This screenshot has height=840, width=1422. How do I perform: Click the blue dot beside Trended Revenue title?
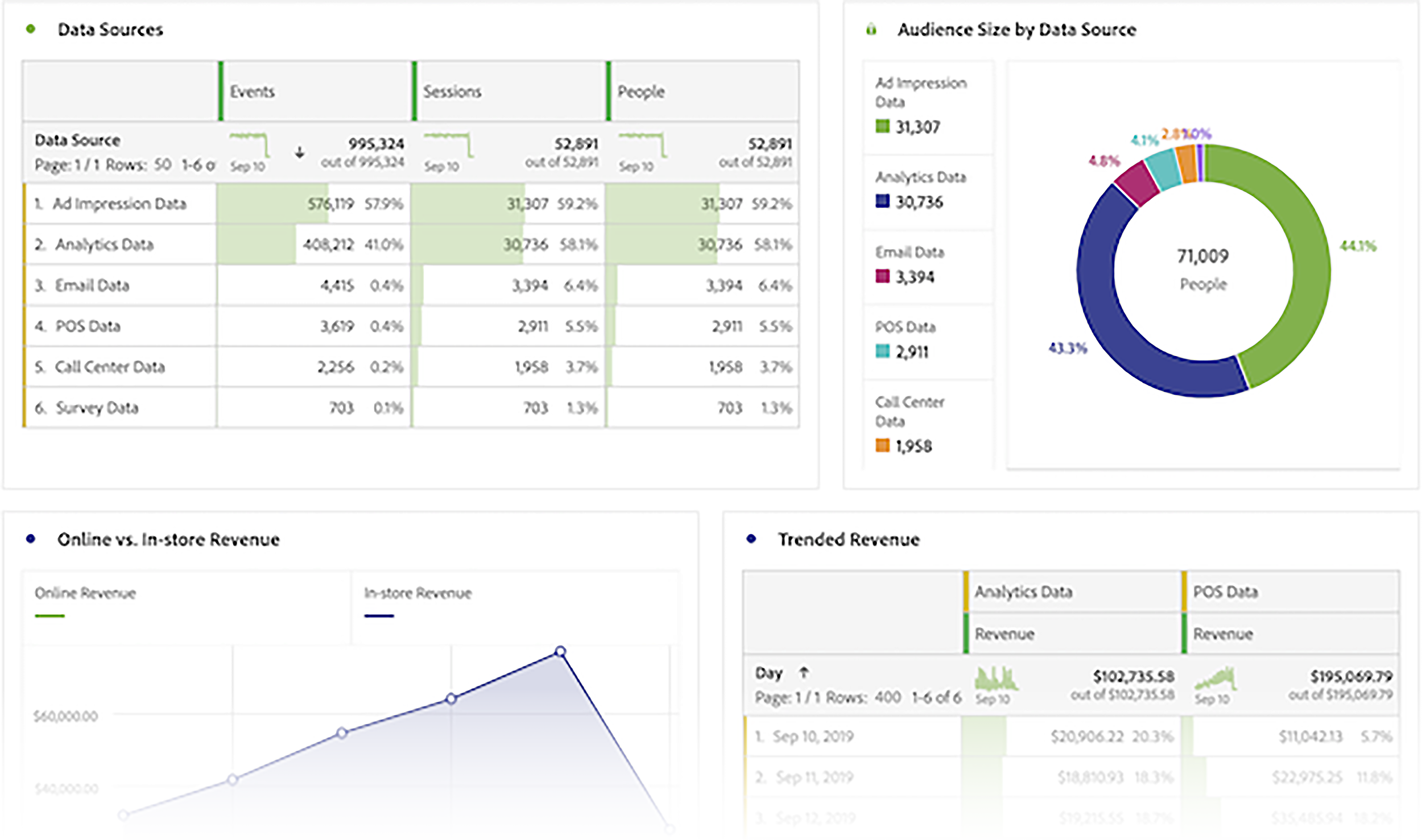(752, 538)
